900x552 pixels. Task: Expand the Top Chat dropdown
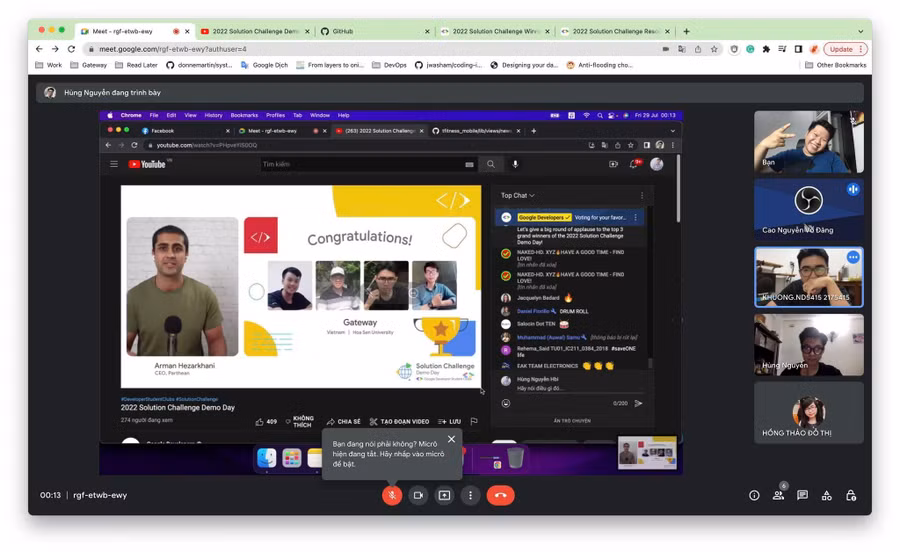(x=518, y=196)
